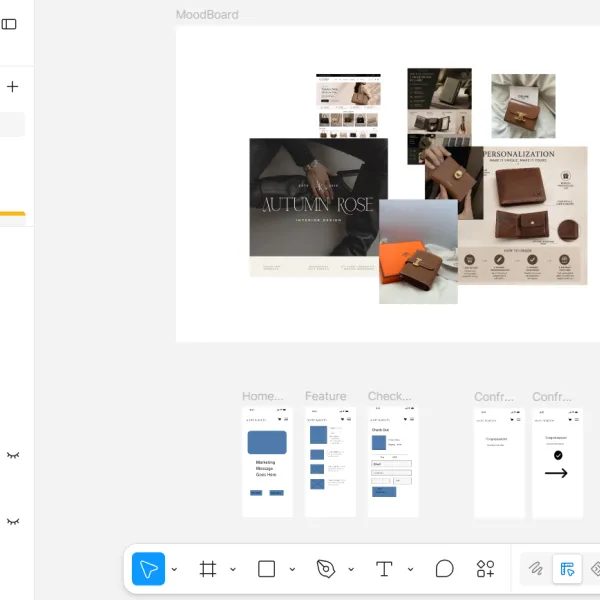
Task: Select the highlighted page row in sidebar
Action: click(12, 124)
